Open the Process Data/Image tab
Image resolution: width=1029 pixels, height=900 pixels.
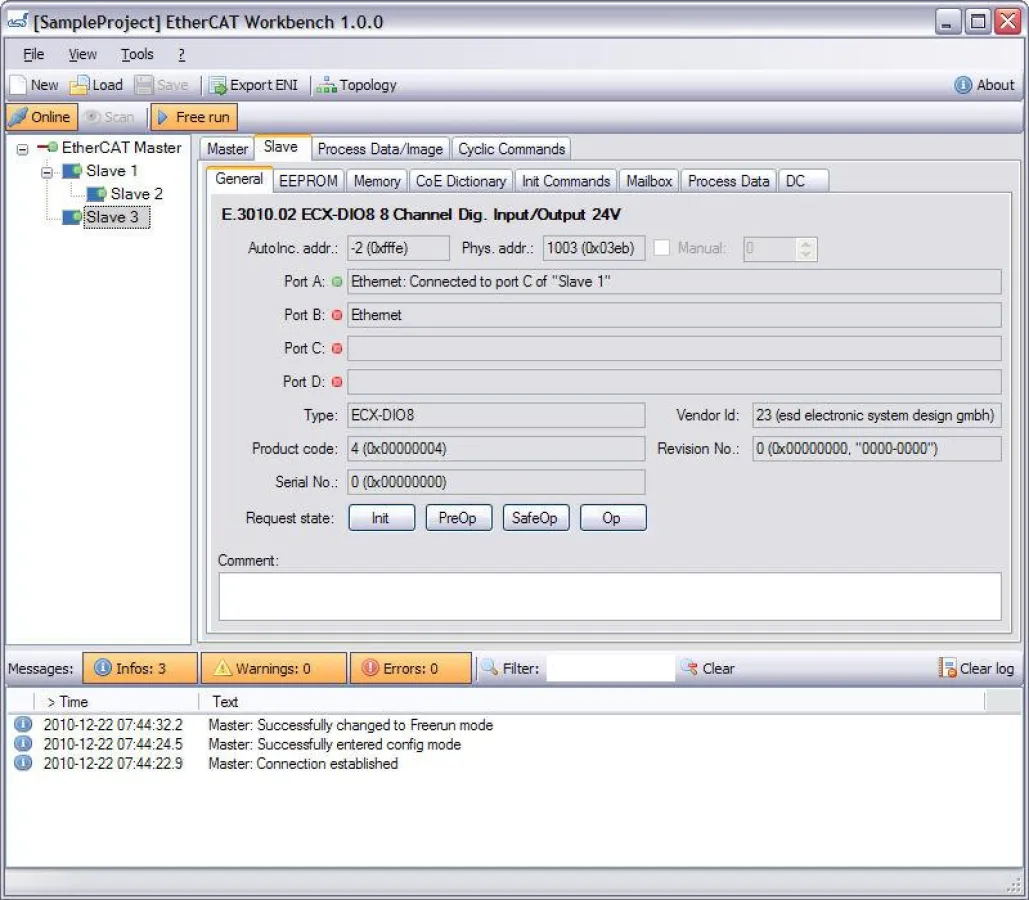coord(380,147)
